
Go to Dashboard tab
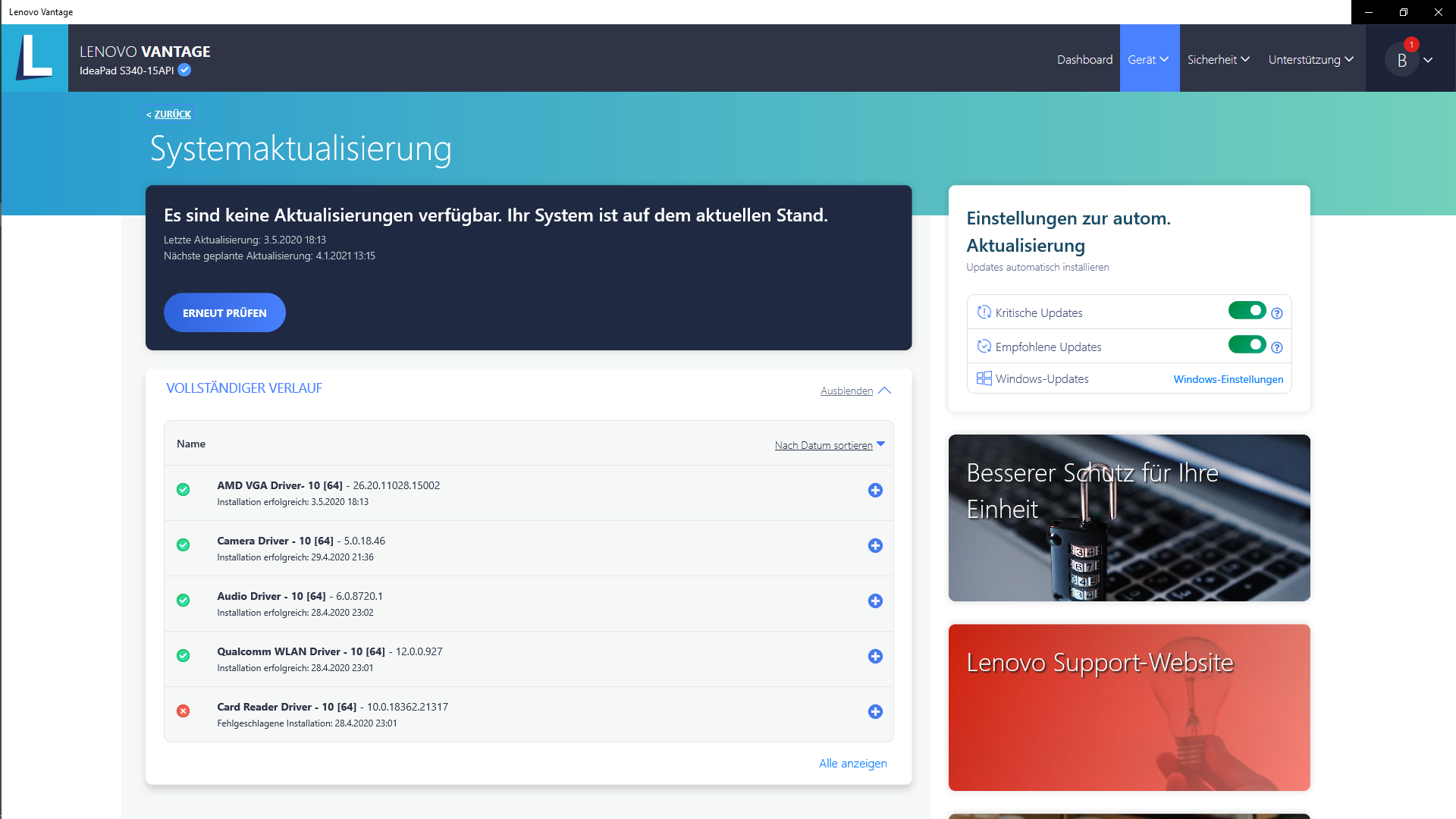pyautogui.click(x=1084, y=59)
